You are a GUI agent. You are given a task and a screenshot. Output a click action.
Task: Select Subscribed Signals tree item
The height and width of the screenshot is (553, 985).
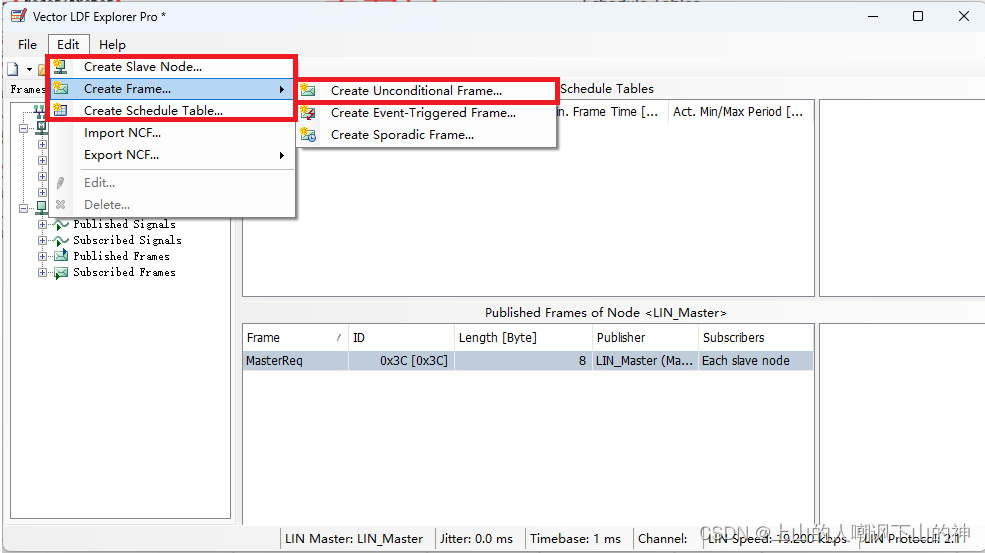coord(128,241)
